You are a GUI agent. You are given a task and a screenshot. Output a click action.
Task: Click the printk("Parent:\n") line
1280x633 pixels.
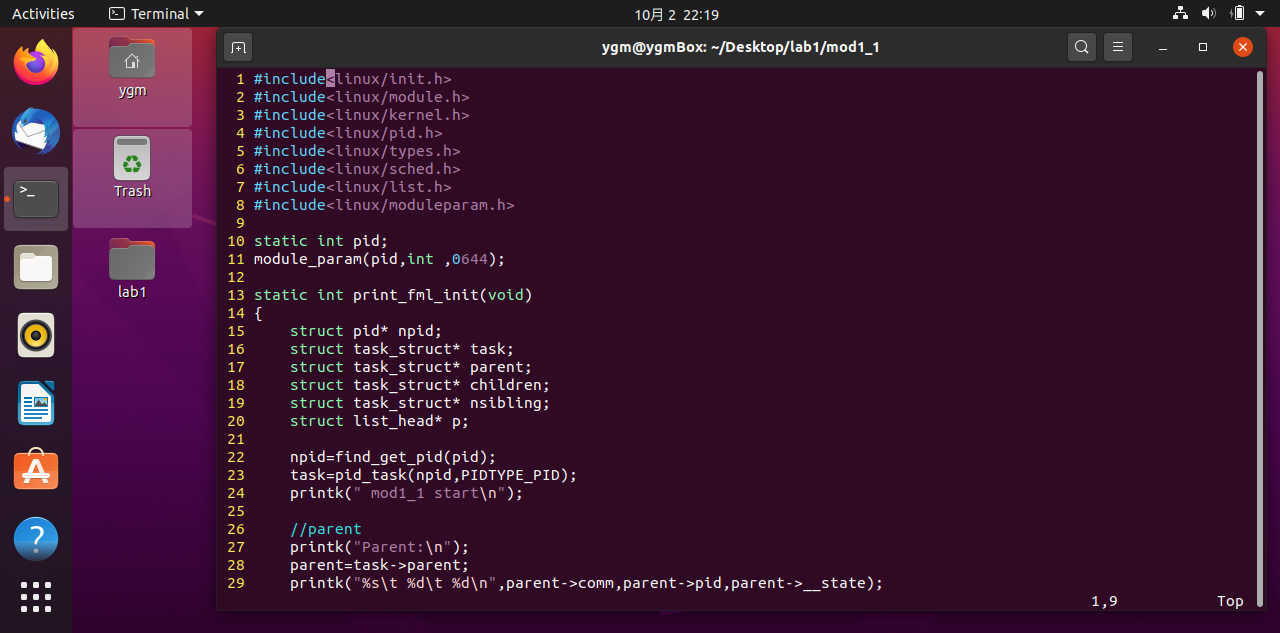[379, 547]
